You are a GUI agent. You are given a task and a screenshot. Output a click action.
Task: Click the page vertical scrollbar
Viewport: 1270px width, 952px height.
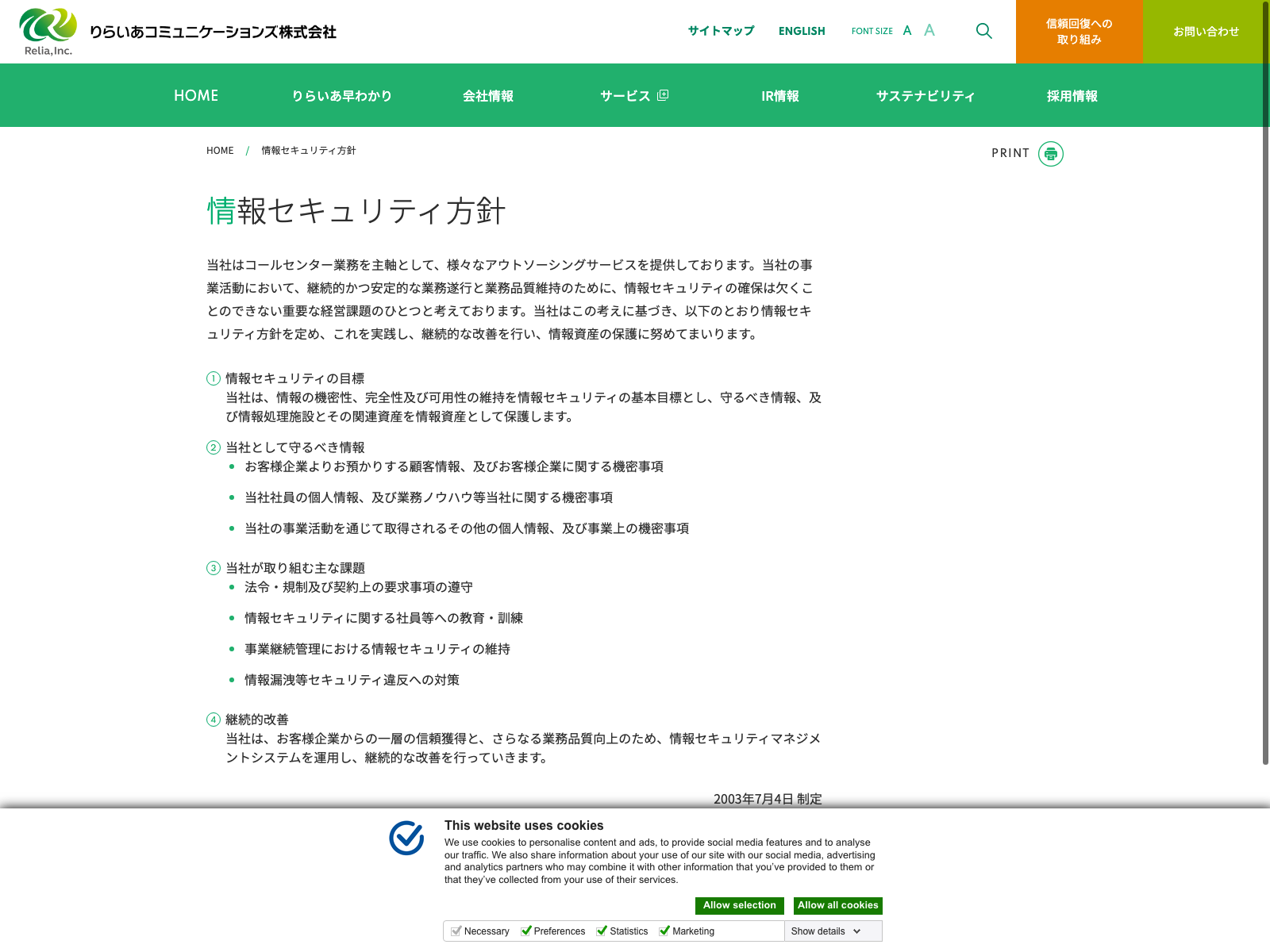coord(1265,397)
